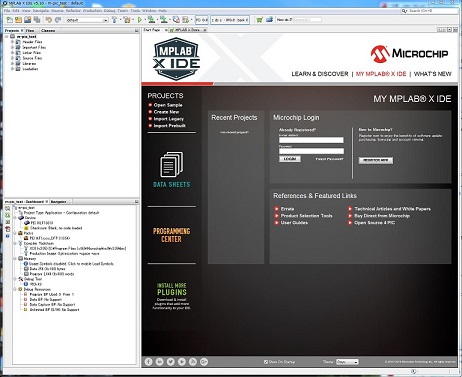Switch to the Files tab
The width and height of the screenshot is (462, 377).
point(30,30)
